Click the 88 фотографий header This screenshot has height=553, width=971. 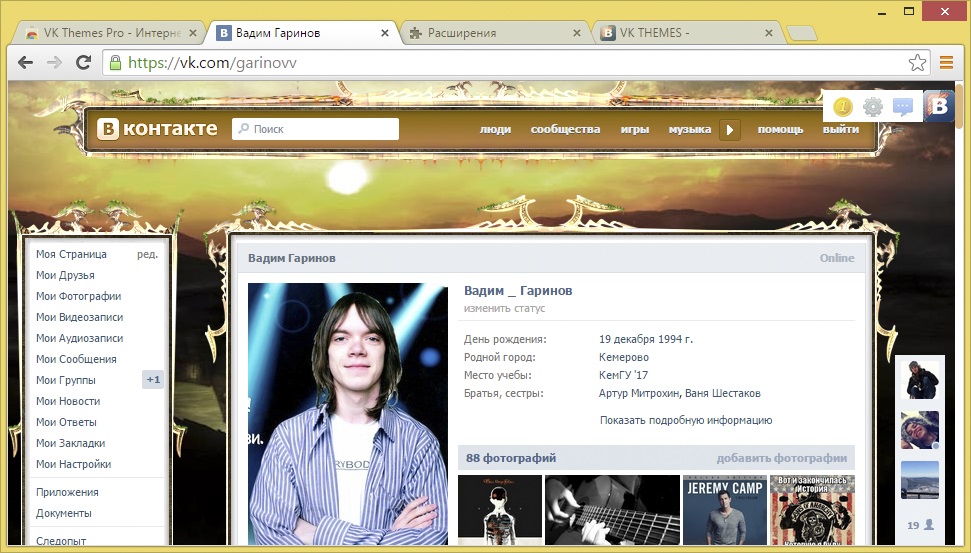511,458
